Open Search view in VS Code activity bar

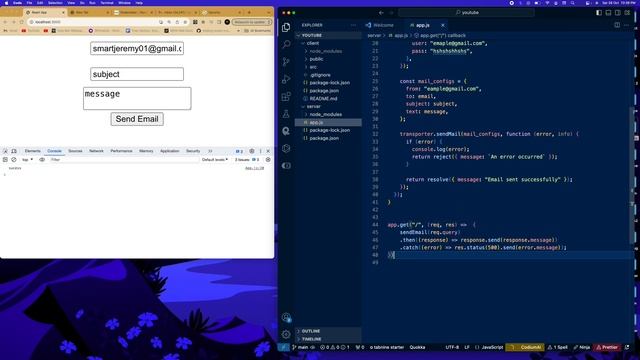point(286,44)
